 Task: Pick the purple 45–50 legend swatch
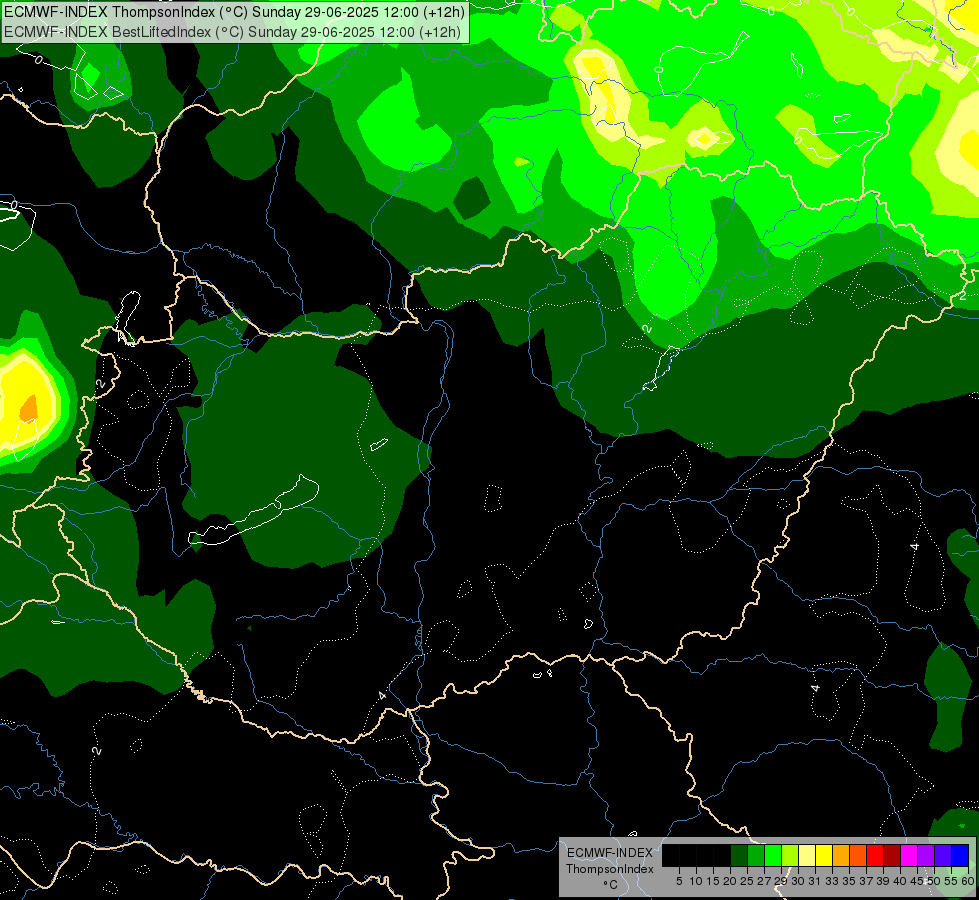[x=926, y=855]
